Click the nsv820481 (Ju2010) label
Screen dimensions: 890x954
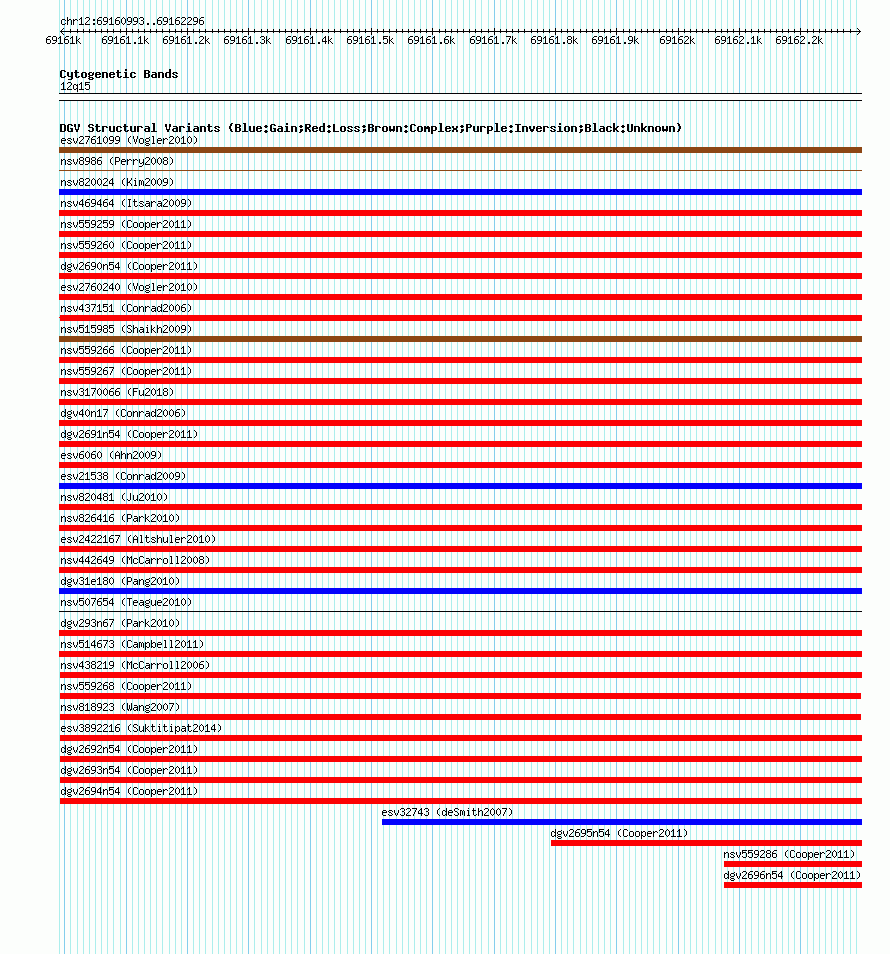pos(114,497)
